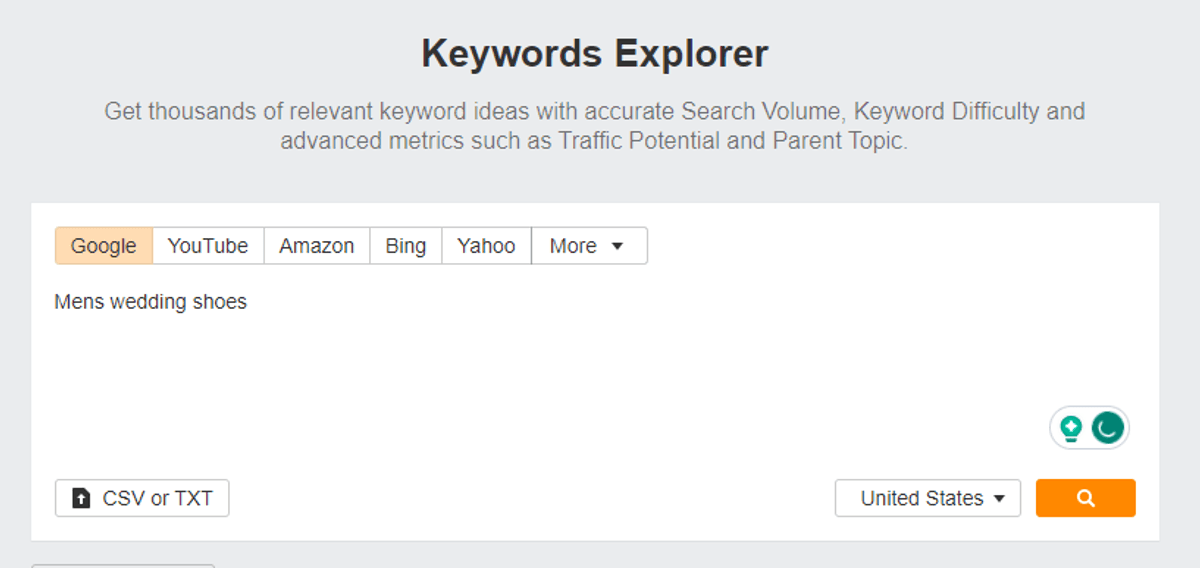
Task: Select the Yahoo search engine tab
Action: [x=486, y=246]
